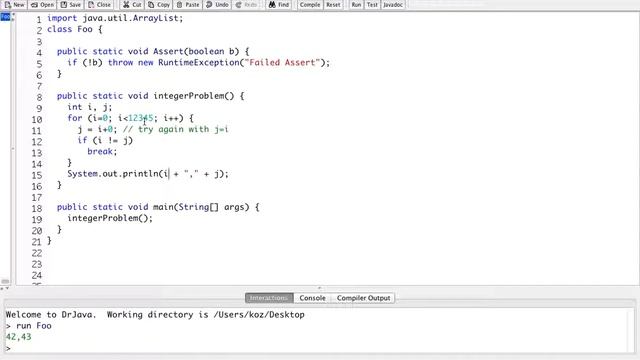640x360 pixels.
Task: Open the Find dialog with binoculars button
Action: coord(279,4)
